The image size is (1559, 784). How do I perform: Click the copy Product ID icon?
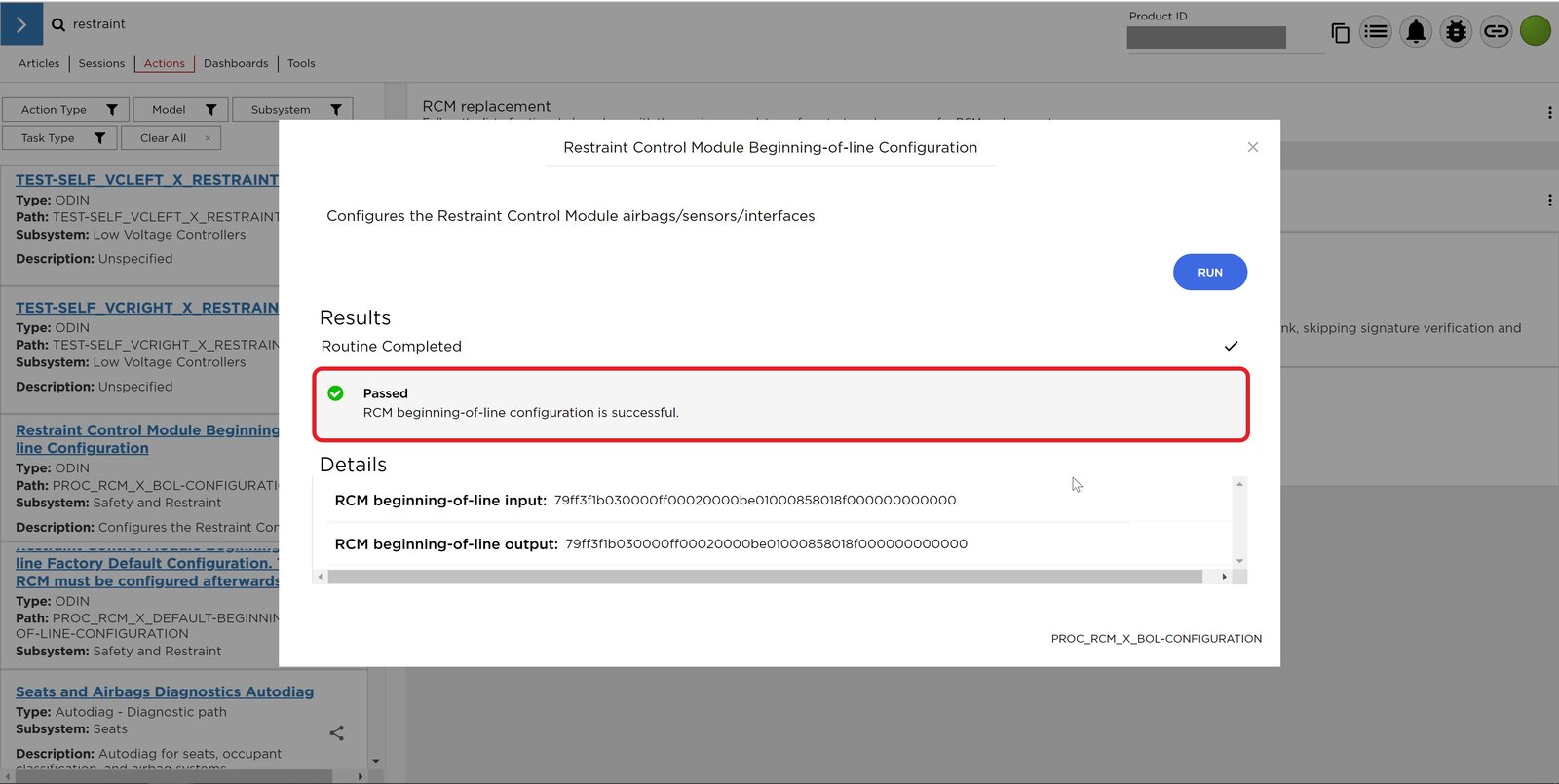1340,33
